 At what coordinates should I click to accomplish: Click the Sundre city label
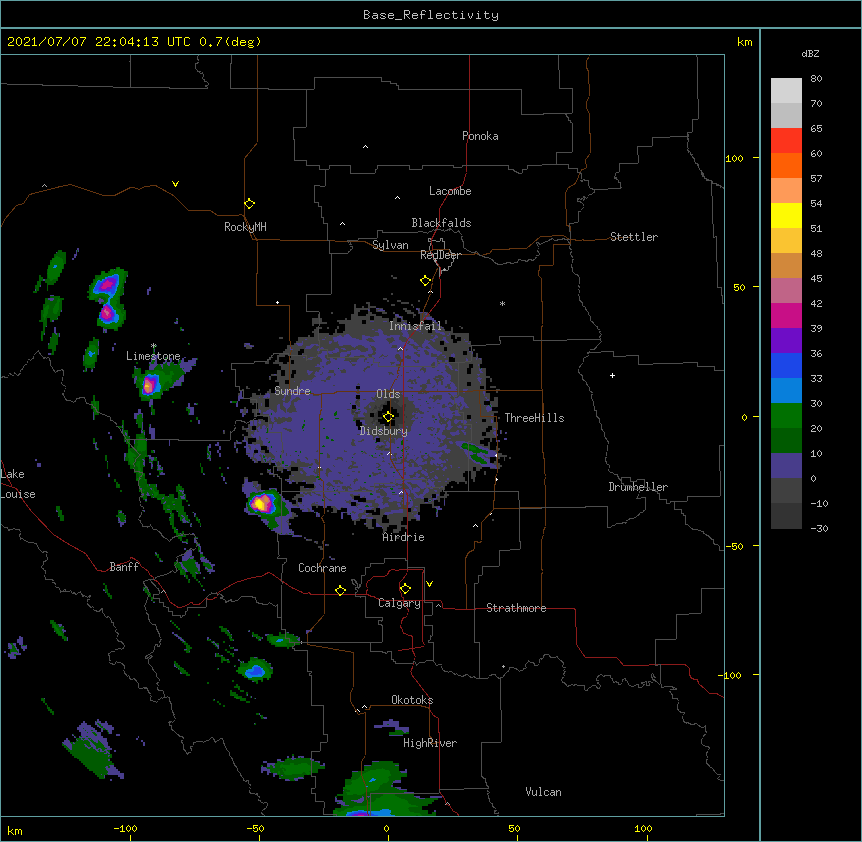pyautogui.click(x=292, y=391)
